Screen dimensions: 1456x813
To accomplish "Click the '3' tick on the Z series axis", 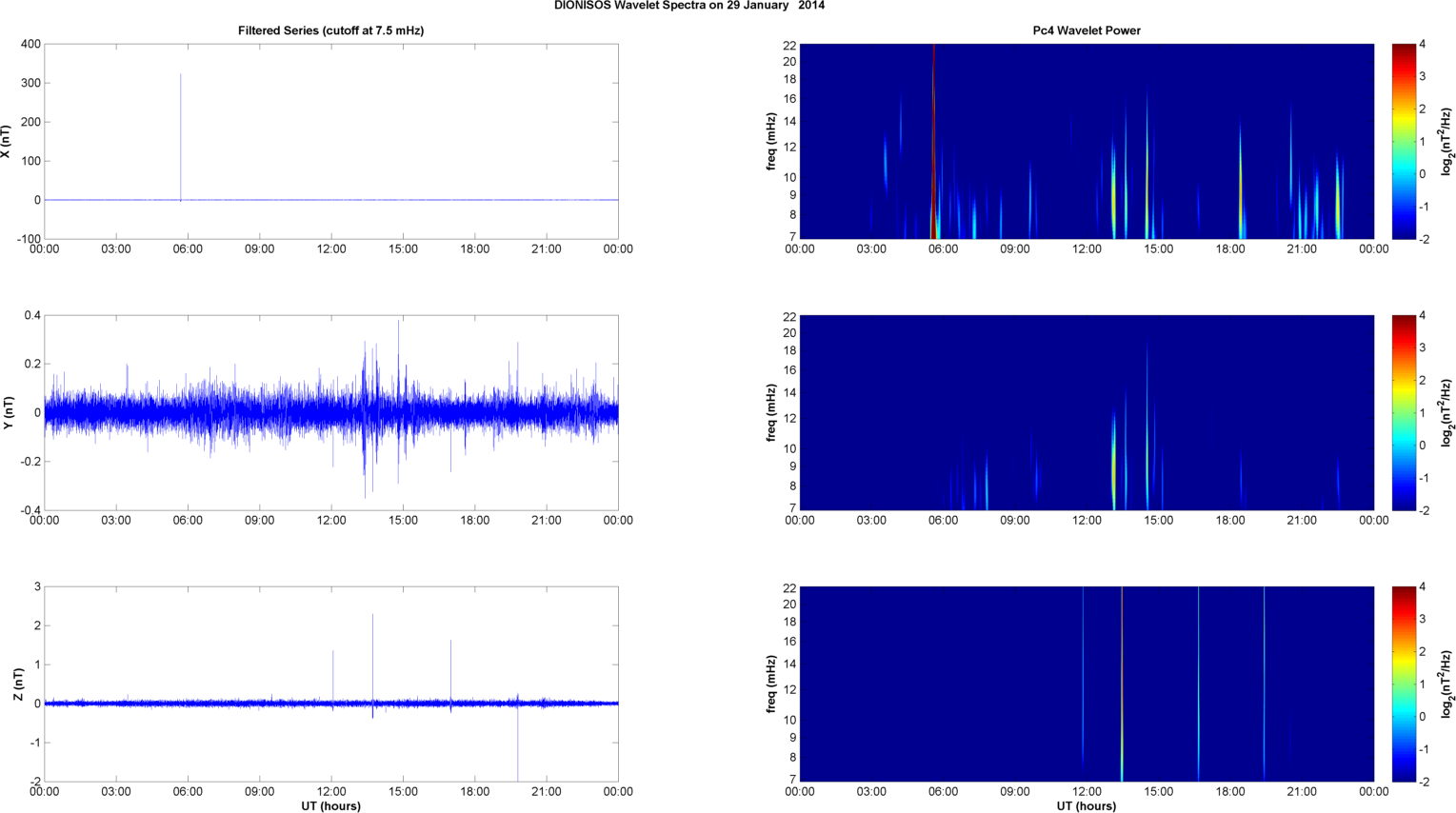I will (37, 586).
